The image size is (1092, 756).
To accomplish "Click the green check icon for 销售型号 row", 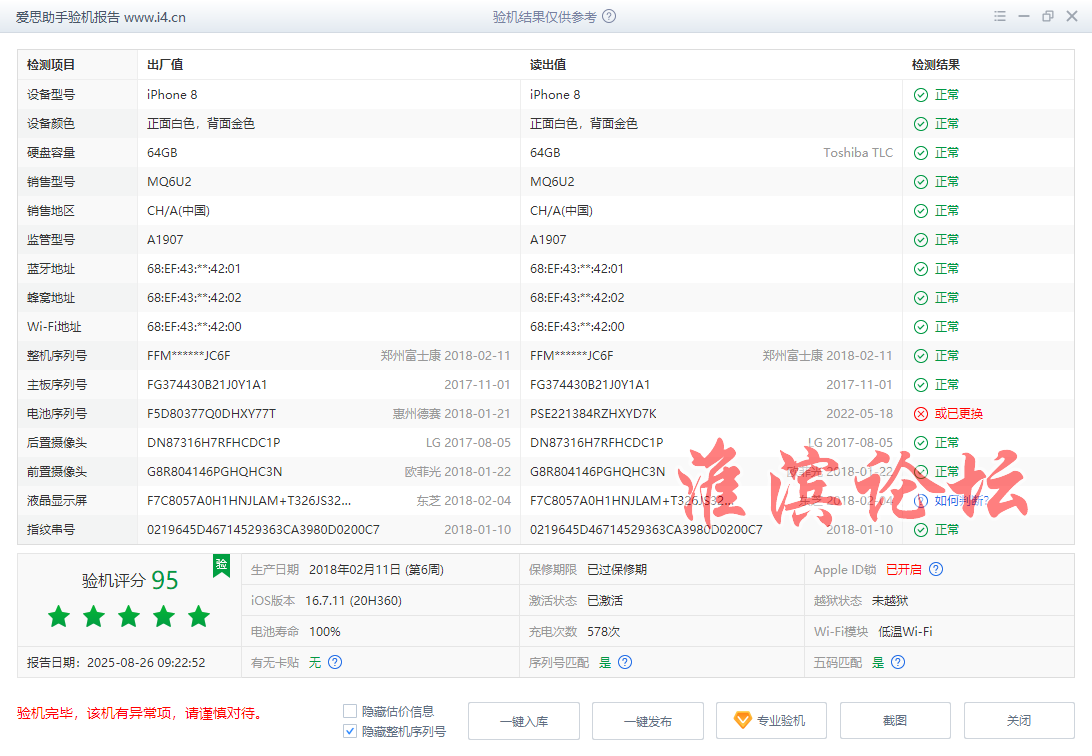I will click(921, 182).
